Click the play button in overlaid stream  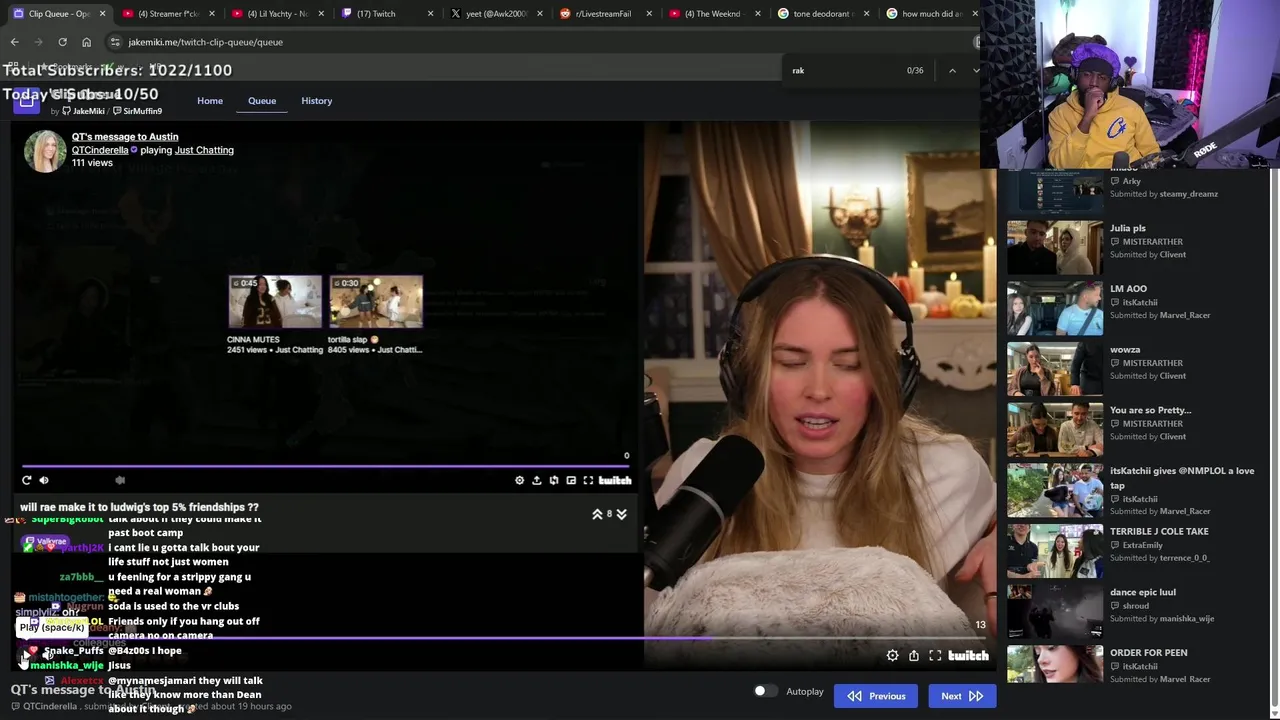[x=25, y=657]
